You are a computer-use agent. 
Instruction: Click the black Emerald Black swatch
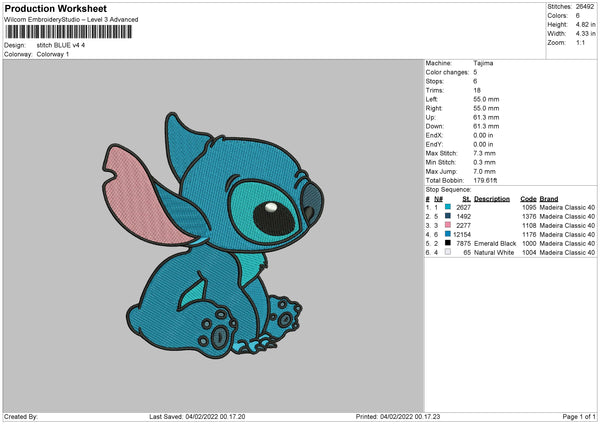pos(448,243)
